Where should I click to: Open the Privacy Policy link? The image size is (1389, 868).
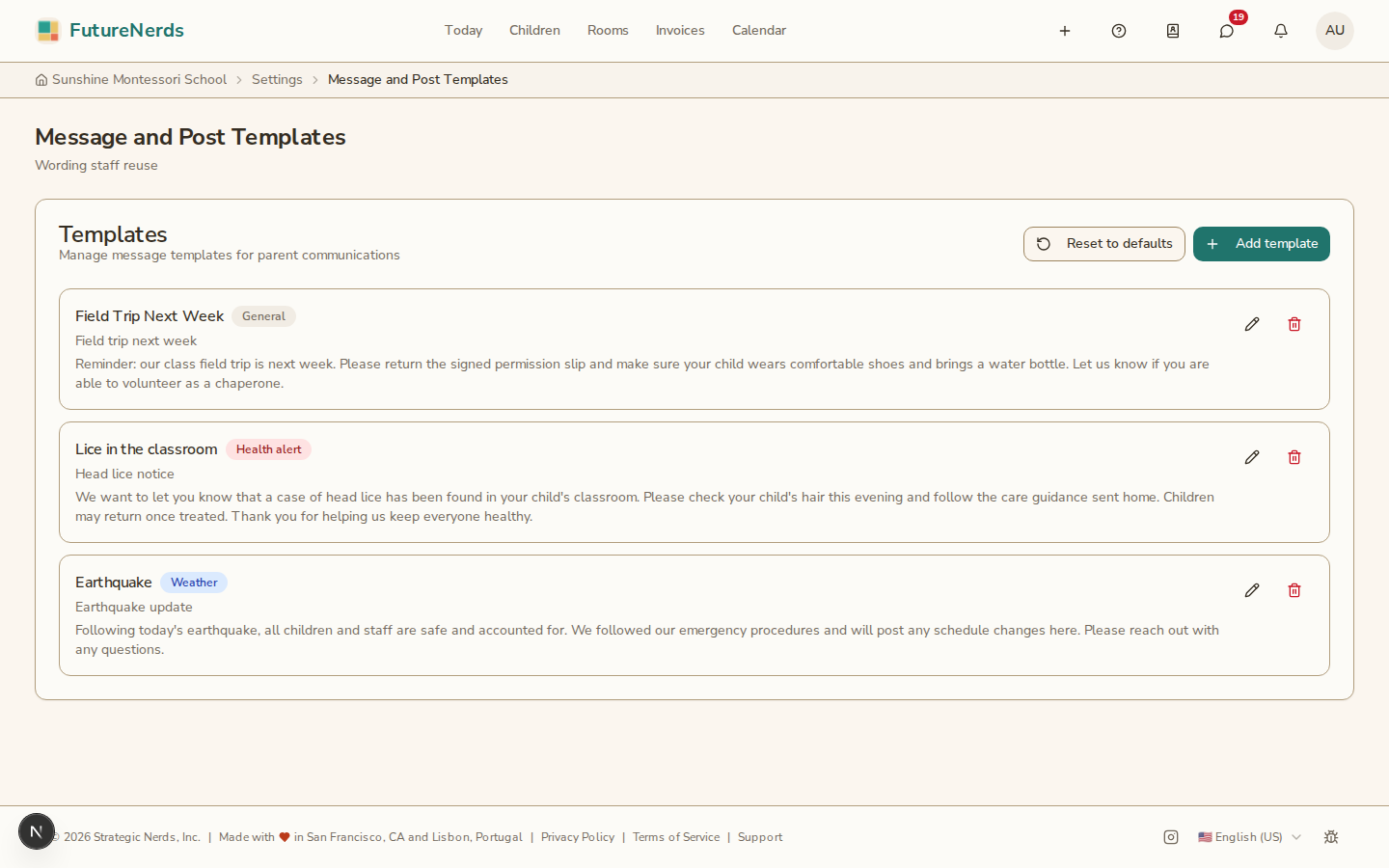click(578, 837)
